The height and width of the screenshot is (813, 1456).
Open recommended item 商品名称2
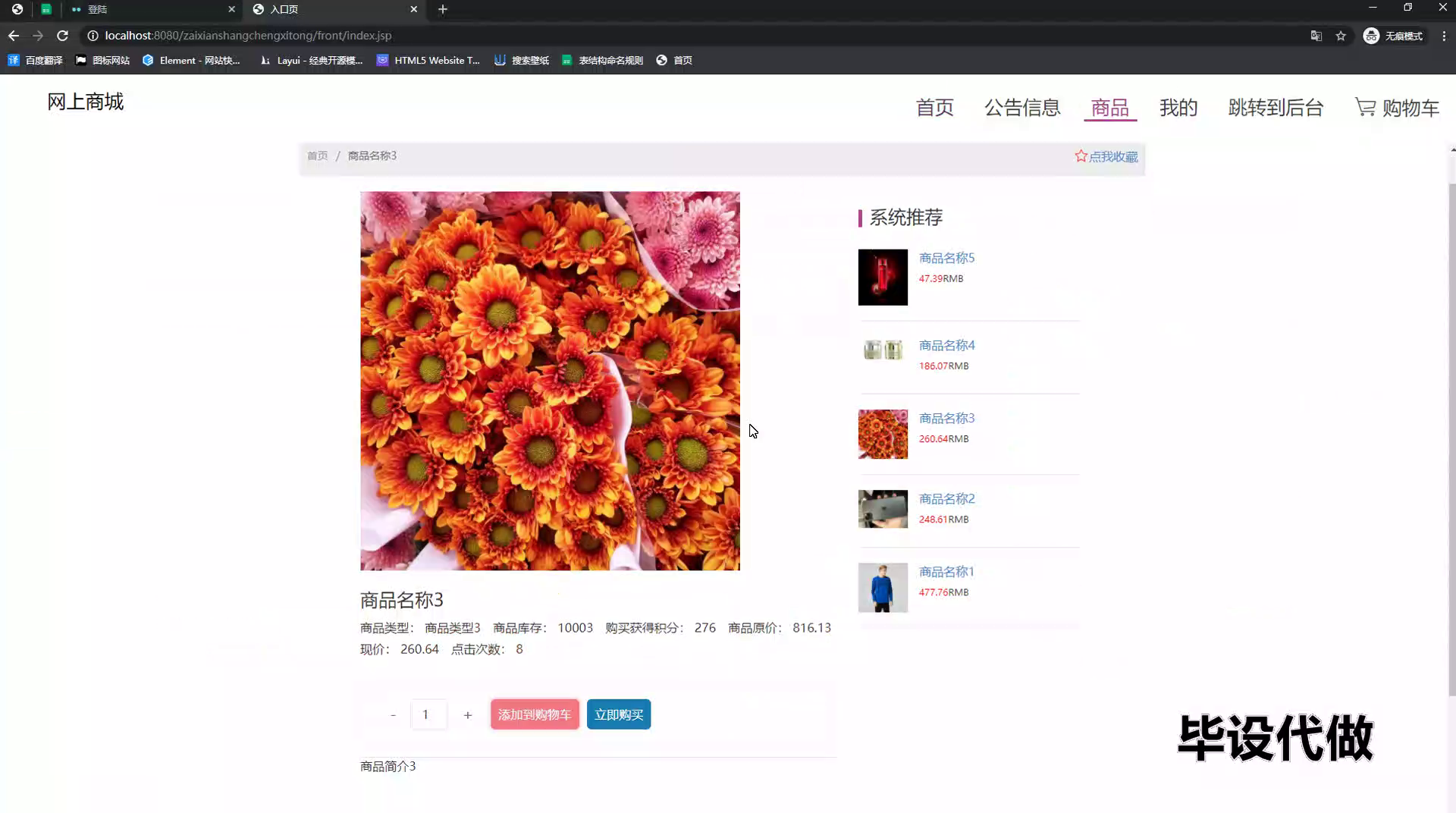point(946,498)
